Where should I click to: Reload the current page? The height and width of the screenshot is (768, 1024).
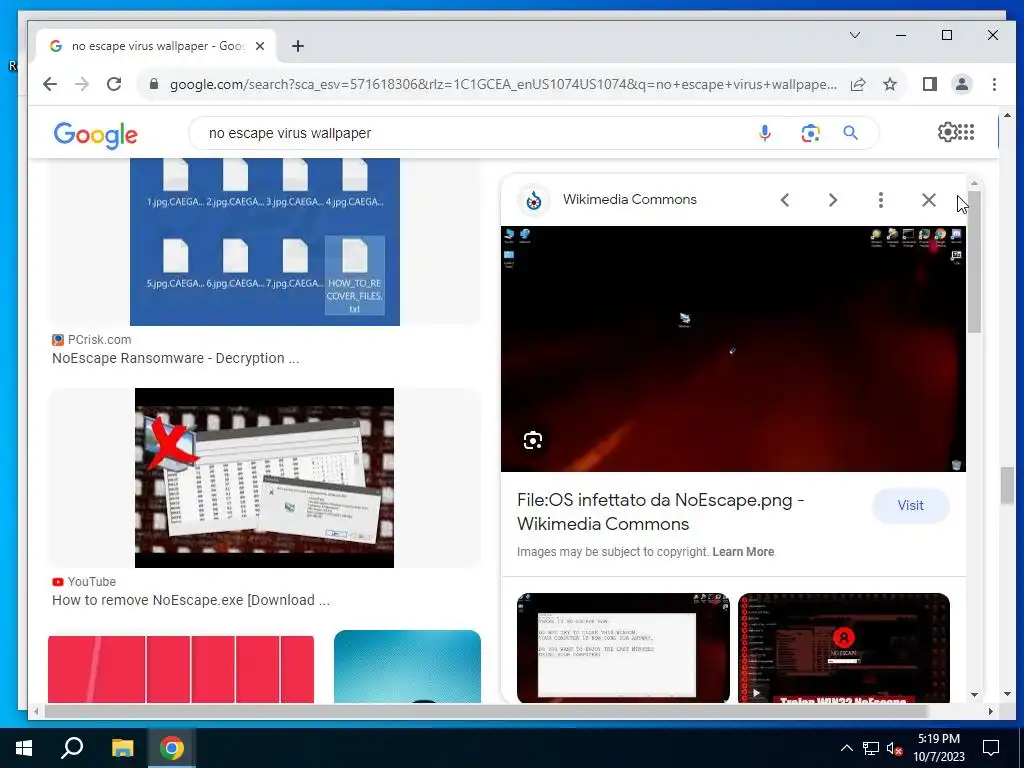(114, 84)
